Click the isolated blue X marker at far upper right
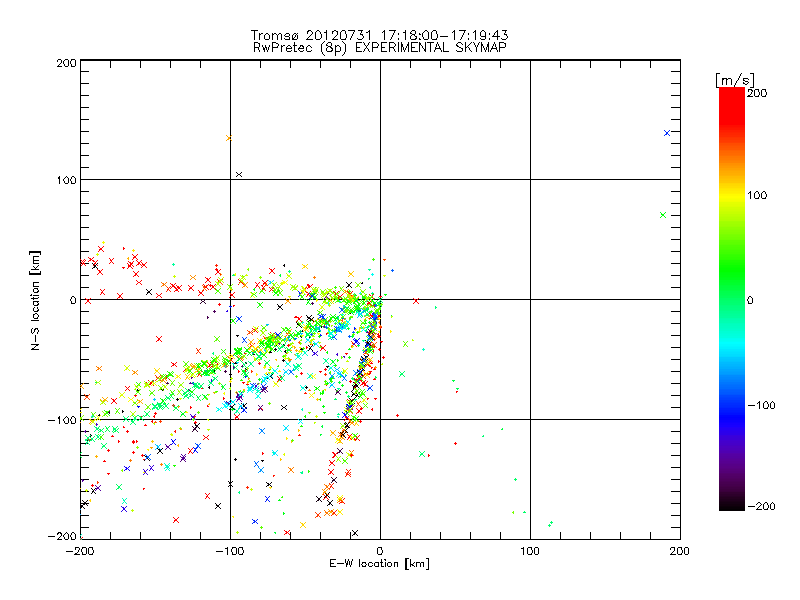The height and width of the screenshot is (600, 800). click(x=667, y=133)
